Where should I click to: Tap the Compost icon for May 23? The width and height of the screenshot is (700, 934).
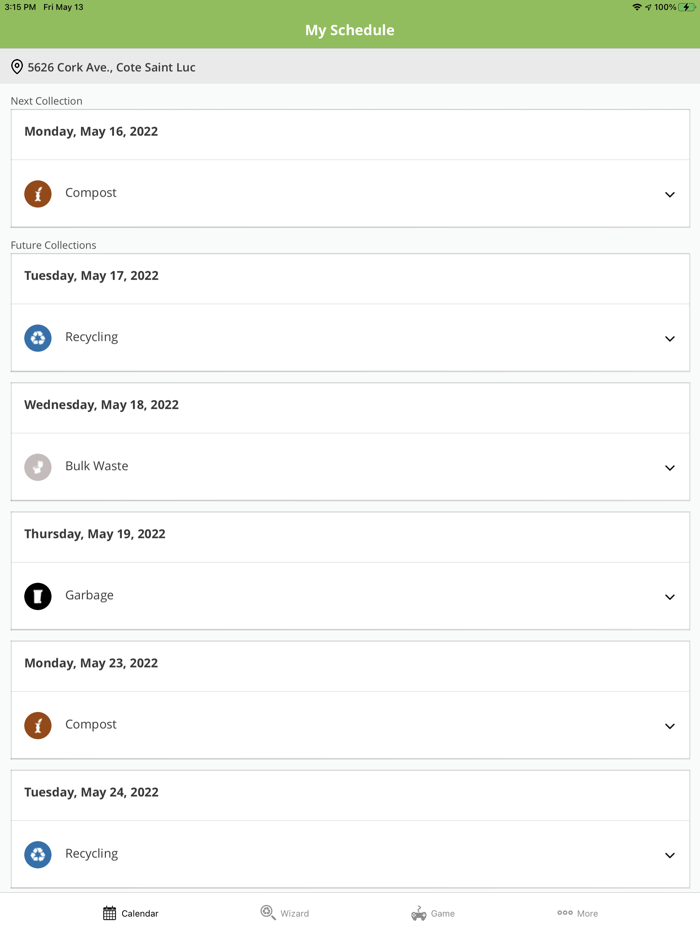tap(38, 725)
